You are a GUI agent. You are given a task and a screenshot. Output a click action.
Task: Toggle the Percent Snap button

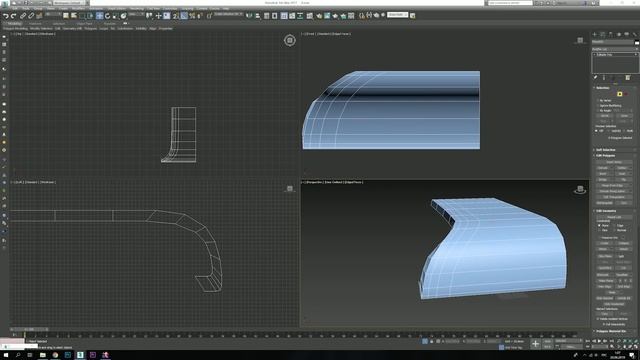click(x=192, y=16)
